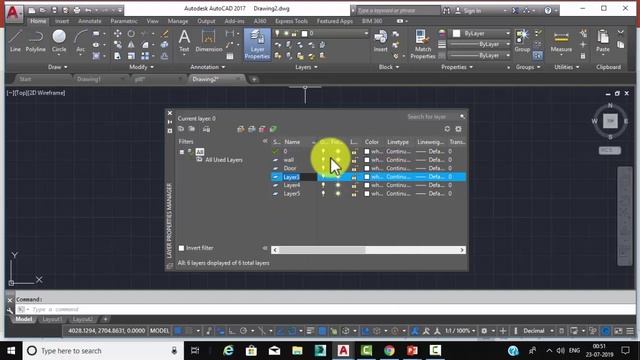Open the Layer Properties button in ribbon
This screenshot has height=360, width=640.
click(257, 44)
